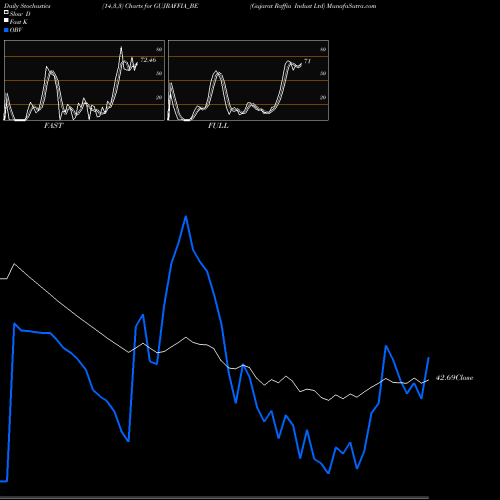Image resolution: width=500 pixels, height=500 pixels.
Task: Click the 72.46 value on FAST chart
Action: tap(148, 60)
